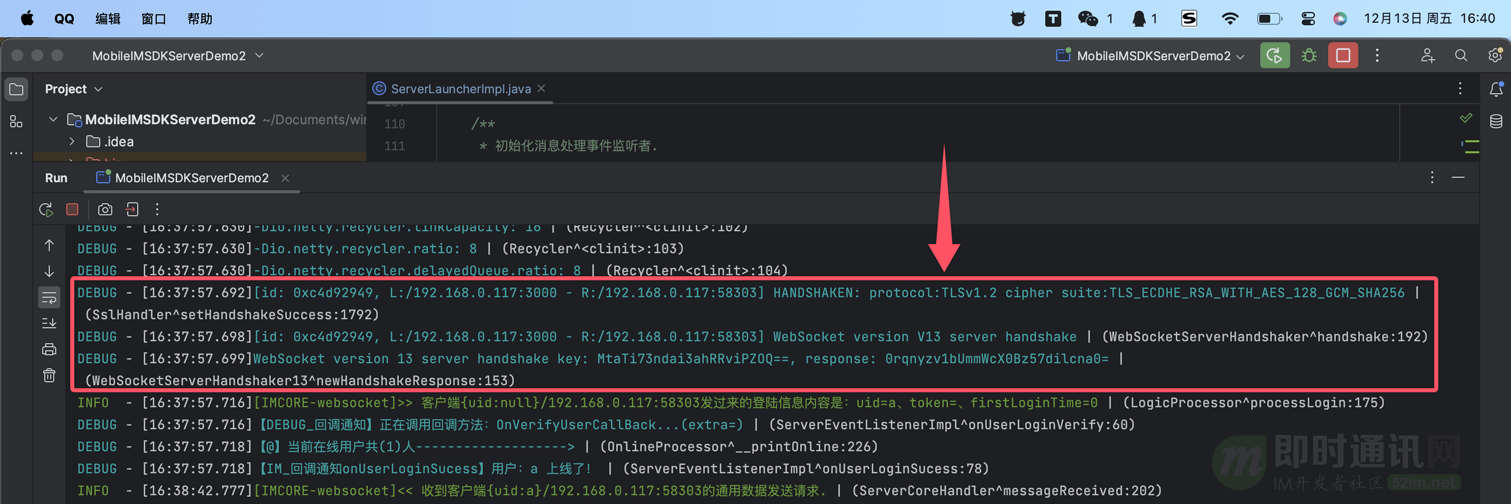
Task: Toggle scroll to end of console
Action: [x=49, y=323]
